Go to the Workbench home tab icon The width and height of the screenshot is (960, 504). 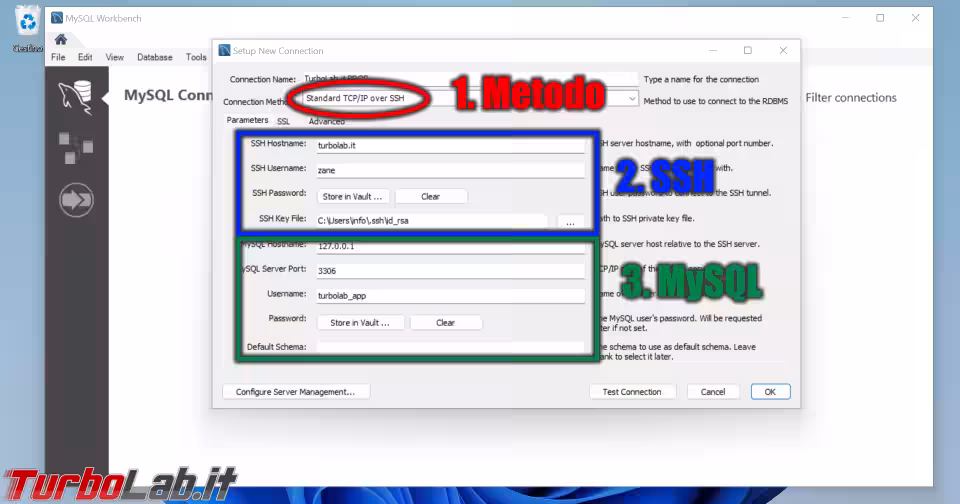(x=61, y=40)
